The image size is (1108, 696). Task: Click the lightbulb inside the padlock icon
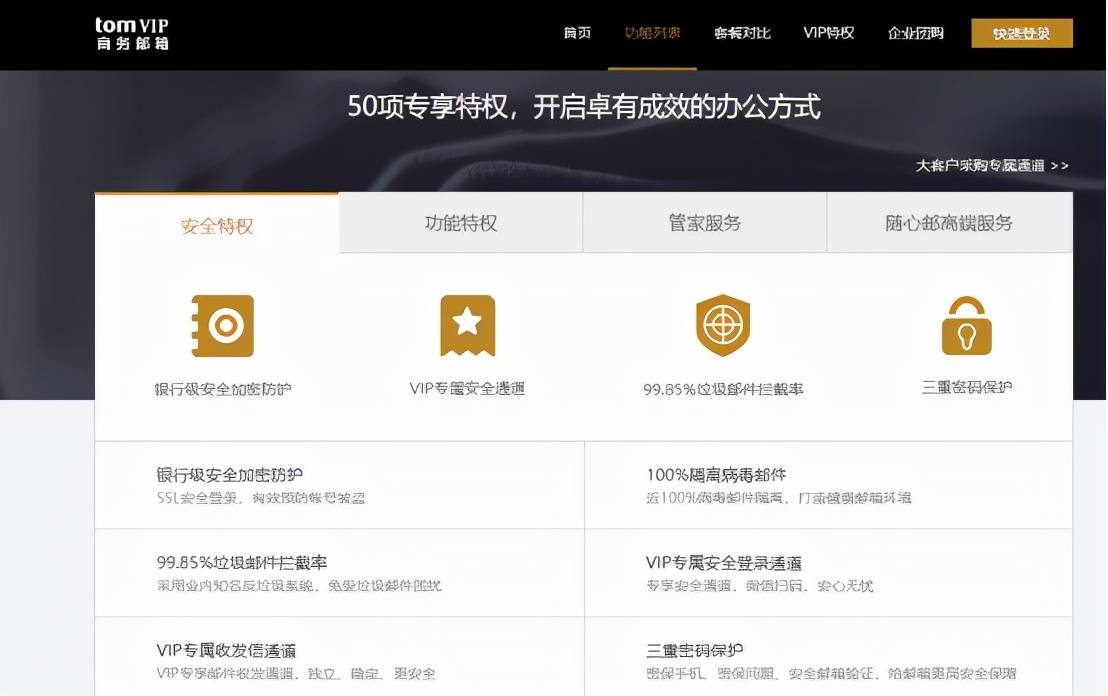tap(965, 334)
